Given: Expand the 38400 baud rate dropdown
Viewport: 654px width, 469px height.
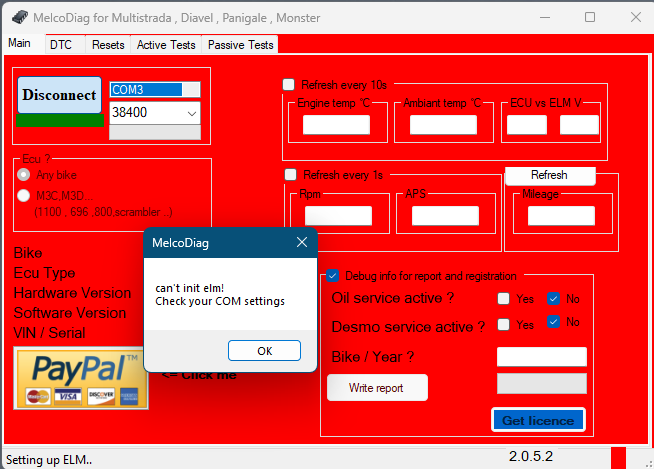Looking at the screenshot, I should coord(191,113).
